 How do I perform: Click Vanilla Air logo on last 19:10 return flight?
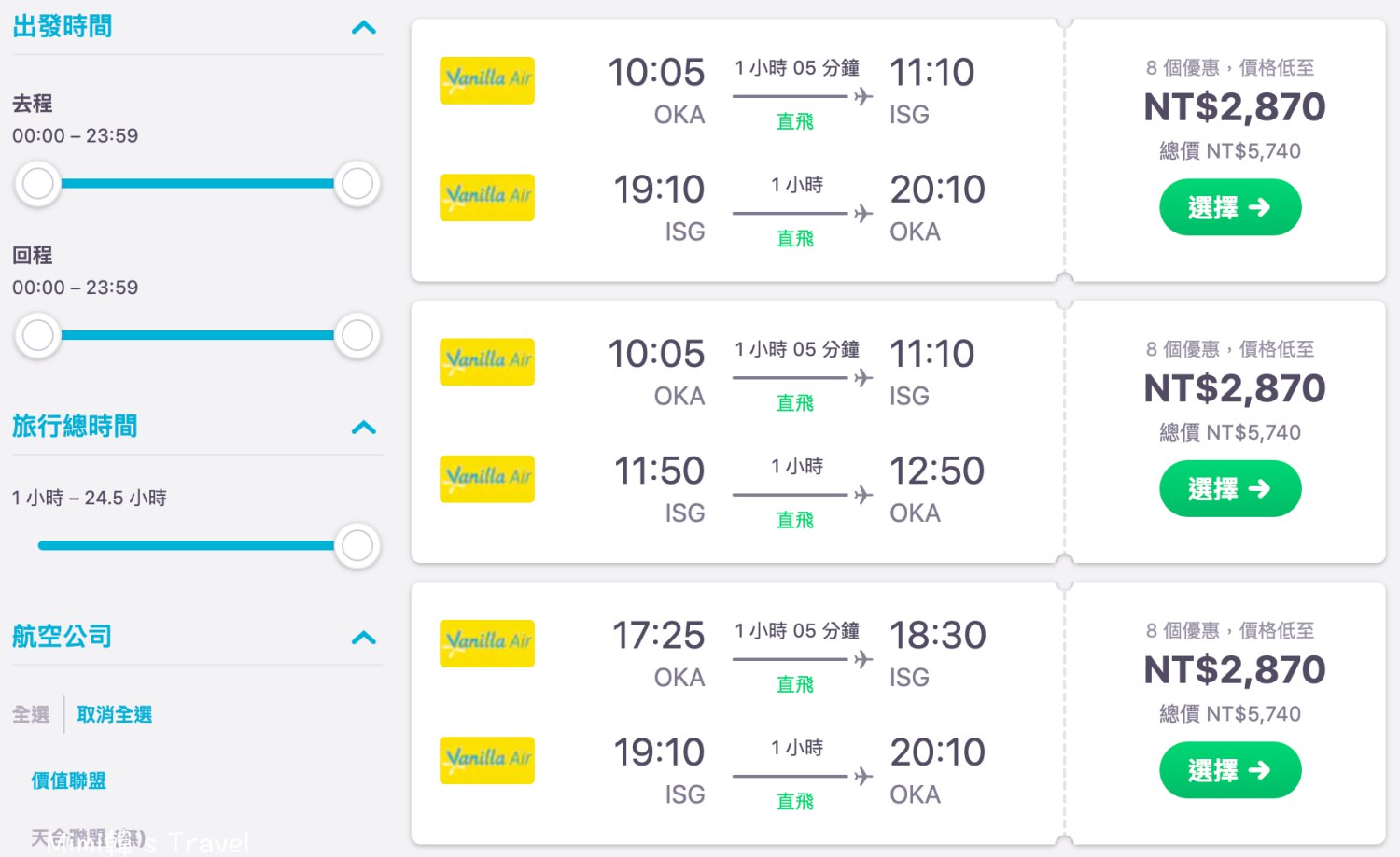click(x=487, y=760)
